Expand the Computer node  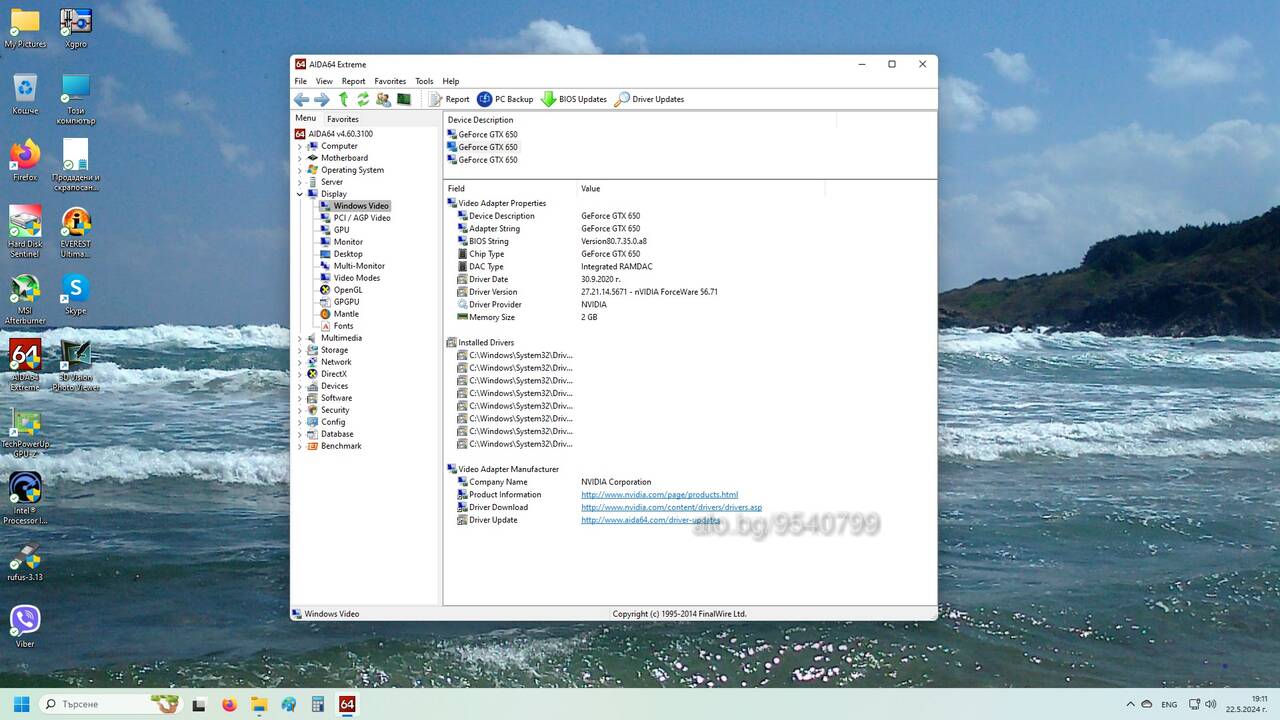(x=299, y=146)
